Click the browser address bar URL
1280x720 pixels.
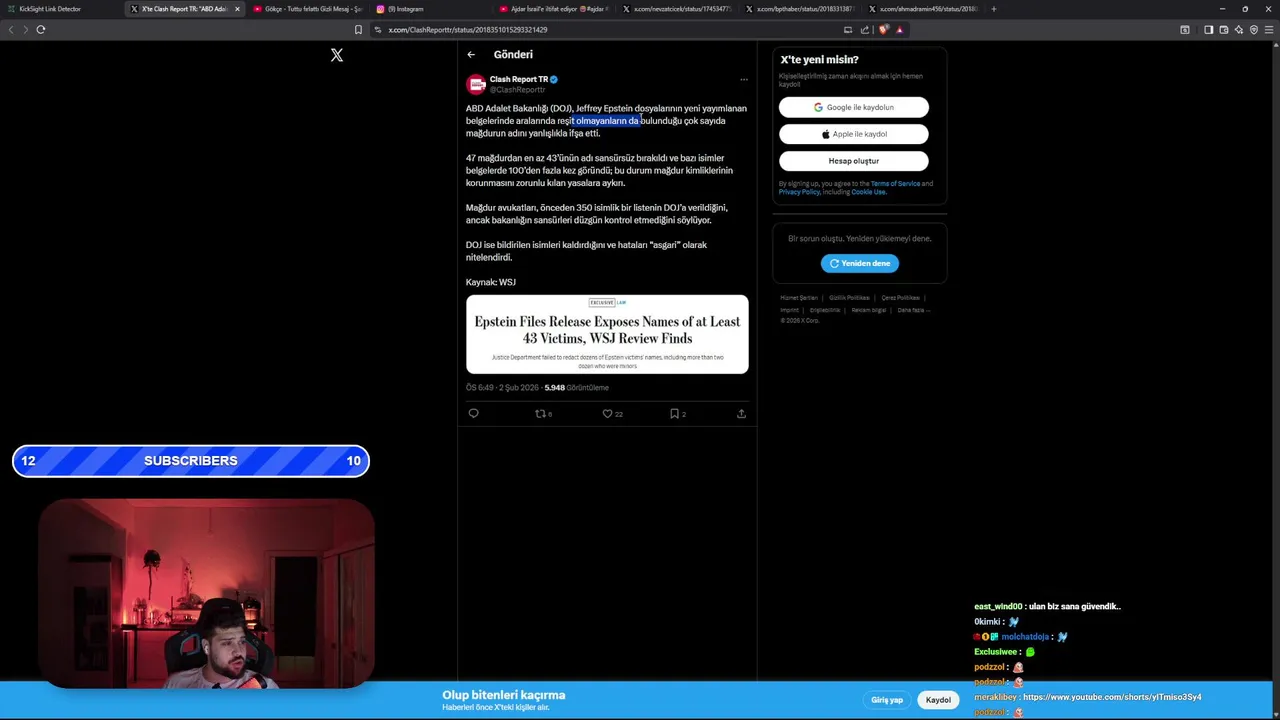point(468,30)
